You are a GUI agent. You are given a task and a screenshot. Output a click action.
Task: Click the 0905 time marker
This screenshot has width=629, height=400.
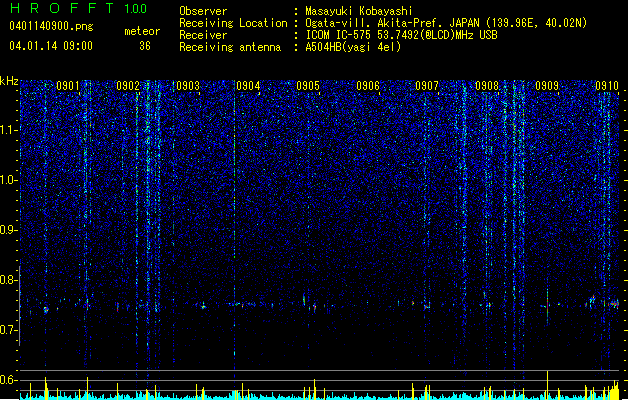[x=308, y=86]
